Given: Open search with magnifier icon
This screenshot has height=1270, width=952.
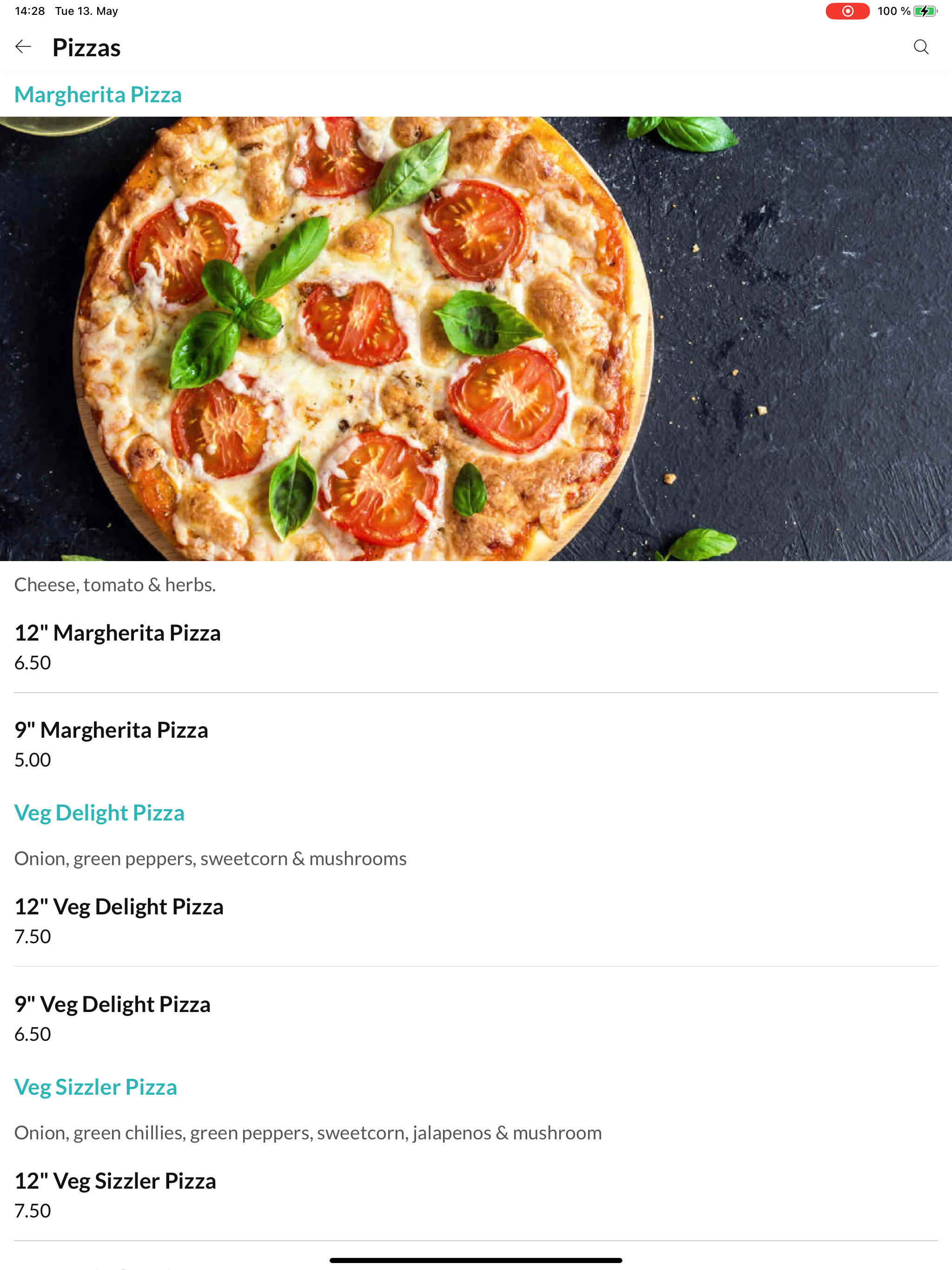Looking at the screenshot, I should tap(921, 47).
